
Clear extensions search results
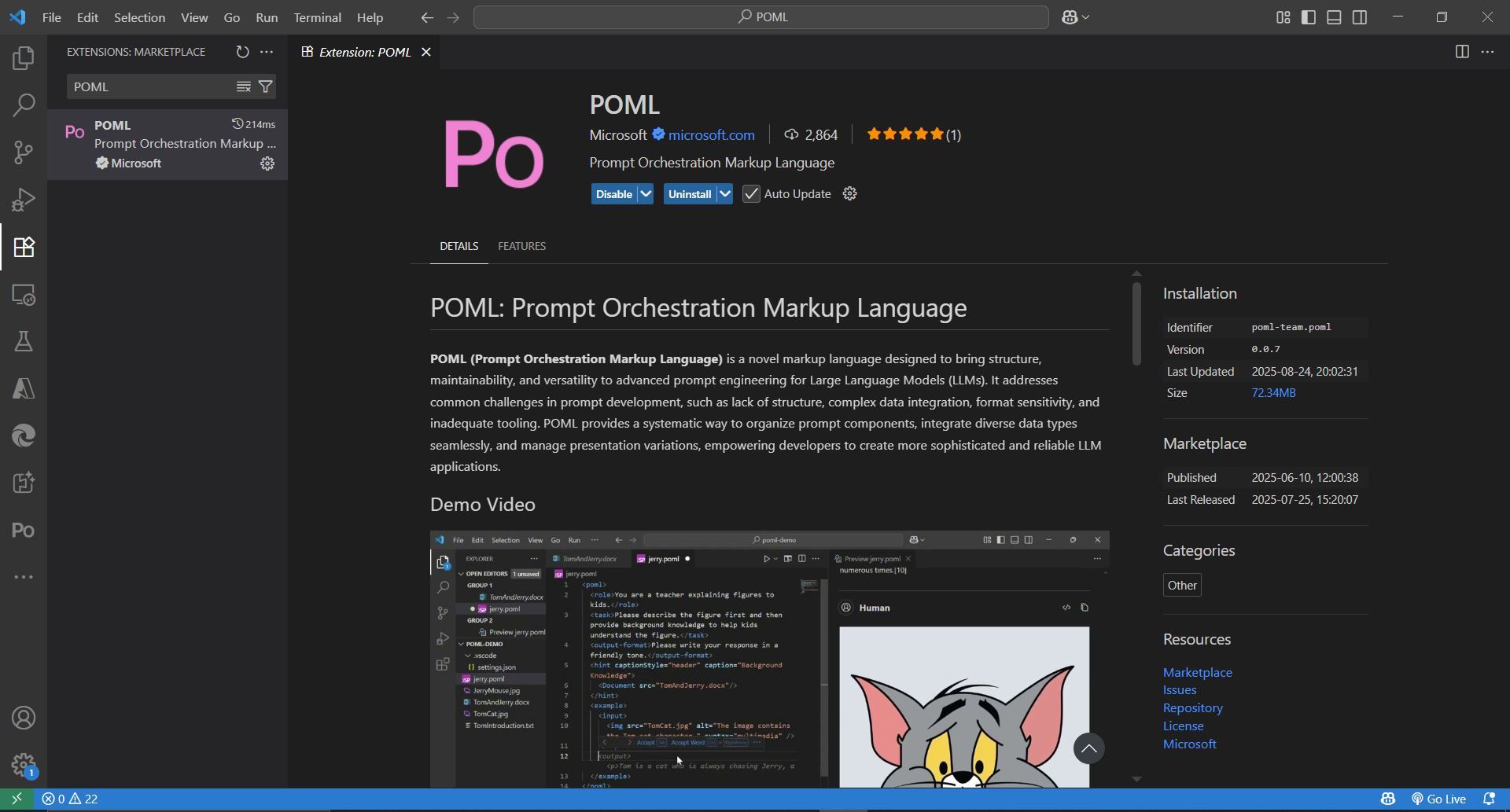coord(244,86)
